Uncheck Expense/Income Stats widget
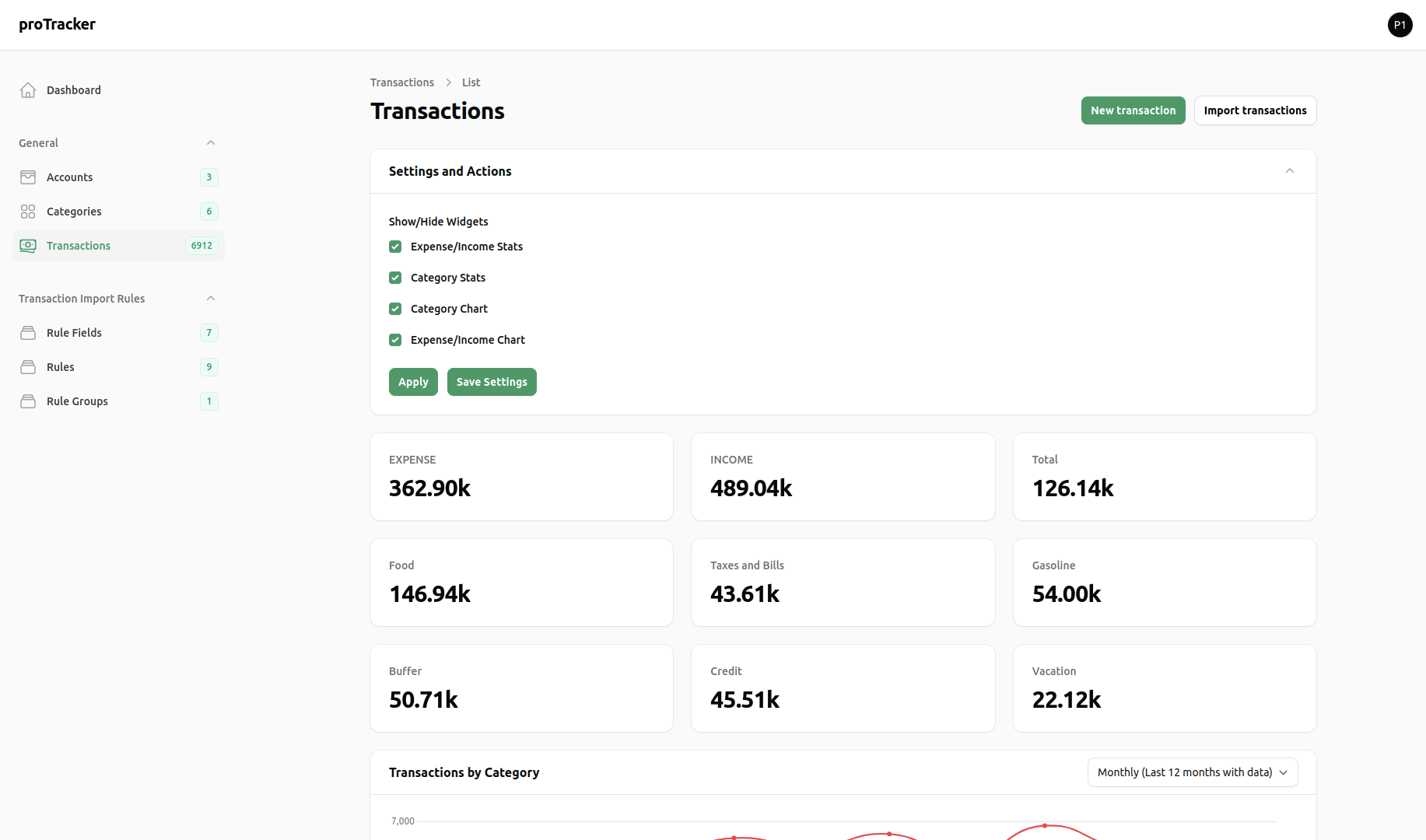This screenshot has height=840, width=1426. 395,247
